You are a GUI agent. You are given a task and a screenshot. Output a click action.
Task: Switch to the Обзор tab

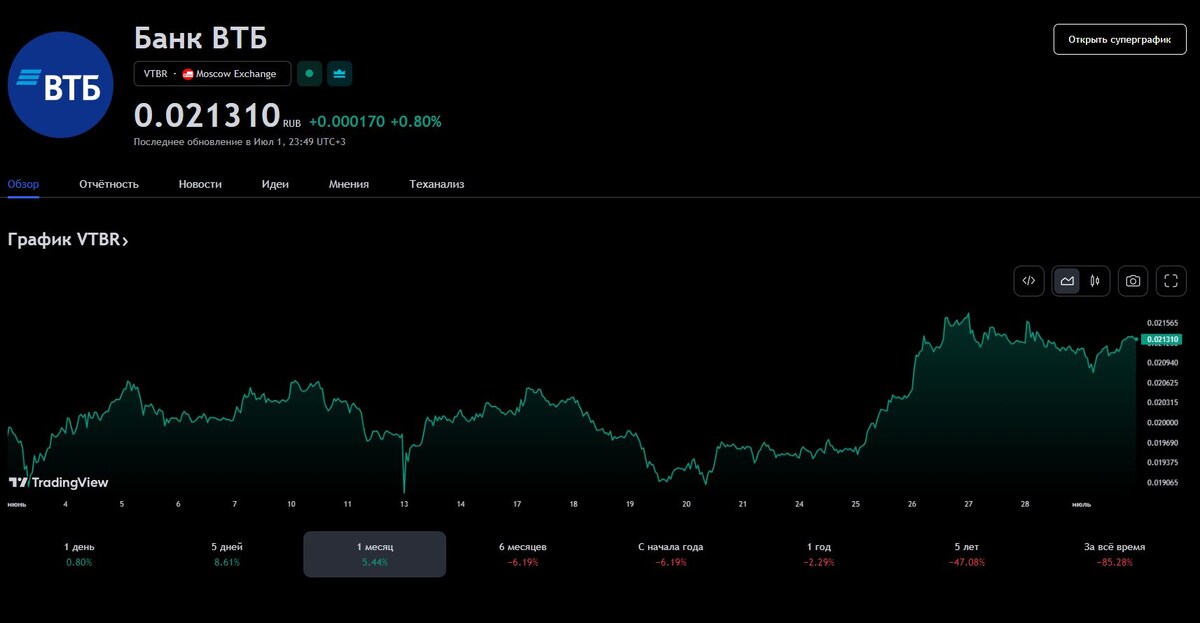pos(23,184)
